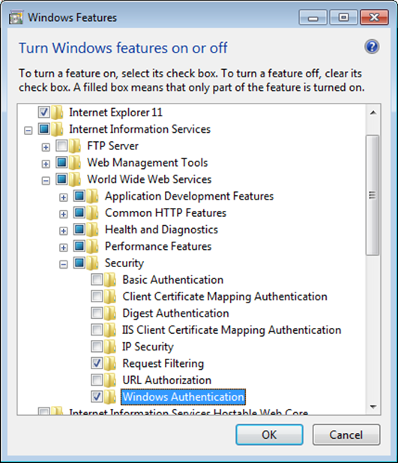This screenshot has height=463, width=398.
Task: Uncheck the Windows Authentication checkbox
Action: (x=97, y=396)
